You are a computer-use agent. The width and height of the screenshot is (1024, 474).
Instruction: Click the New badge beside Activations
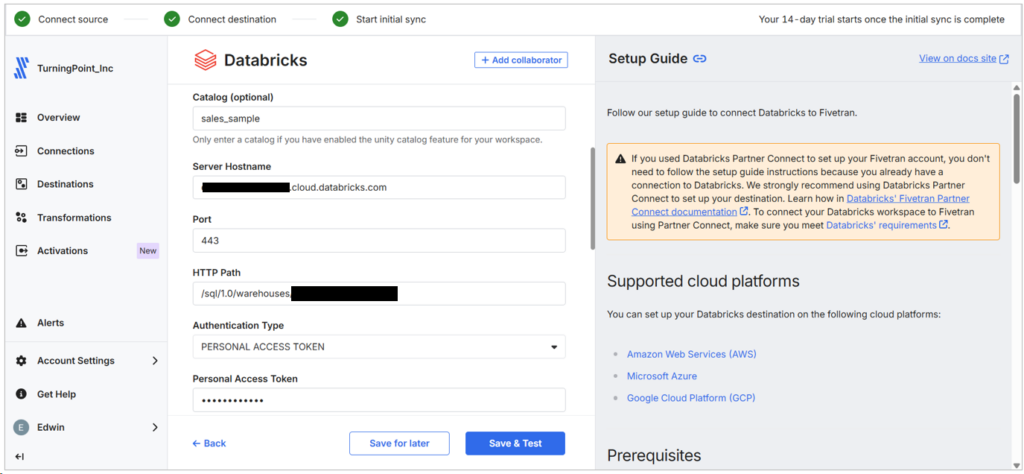(148, 251)
